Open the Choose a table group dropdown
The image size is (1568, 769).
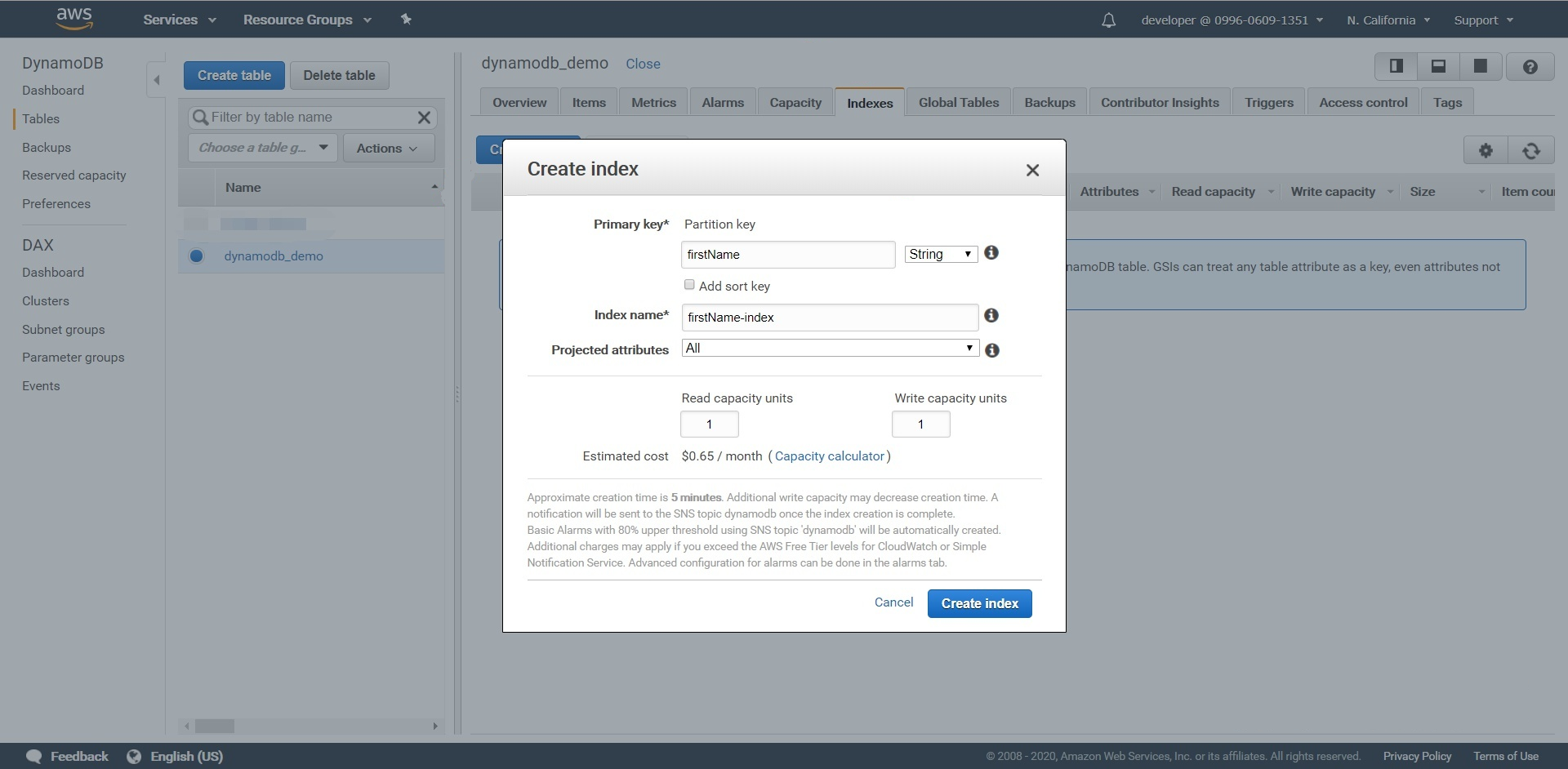tap(263, 148)
